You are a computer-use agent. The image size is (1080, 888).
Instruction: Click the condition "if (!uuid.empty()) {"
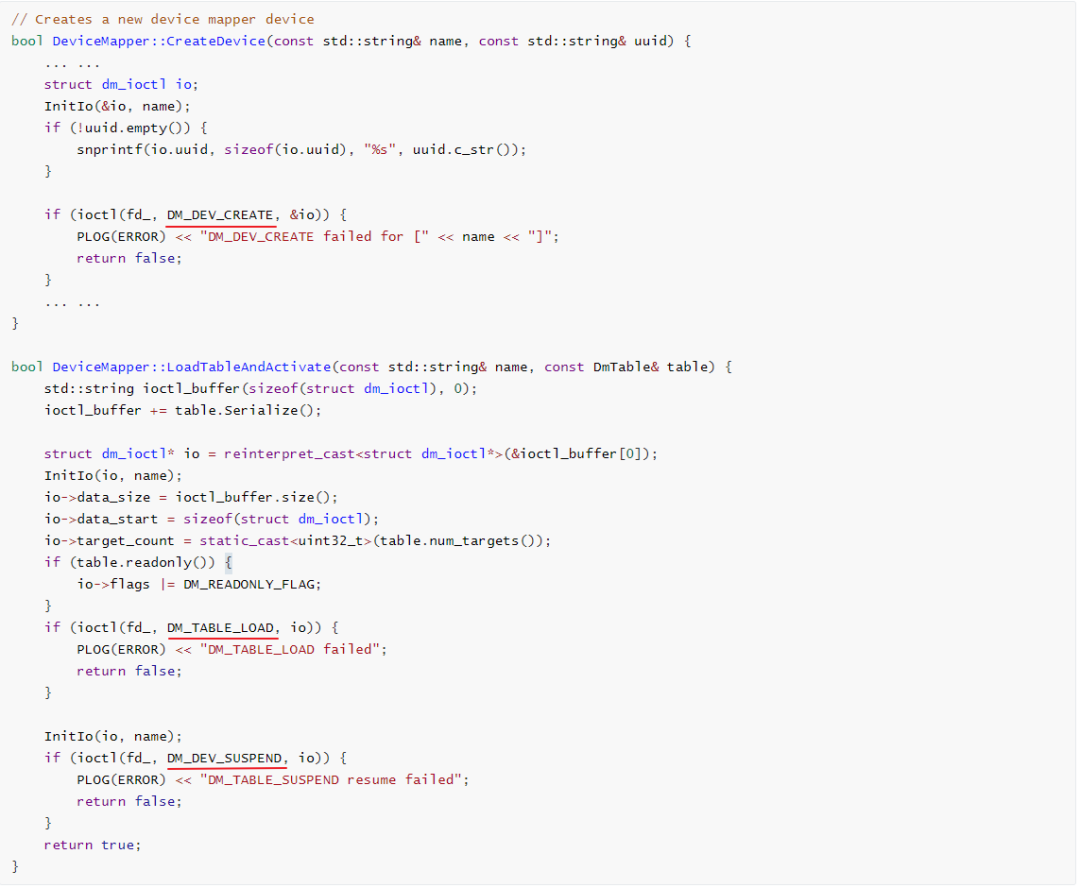click(126, 128)
